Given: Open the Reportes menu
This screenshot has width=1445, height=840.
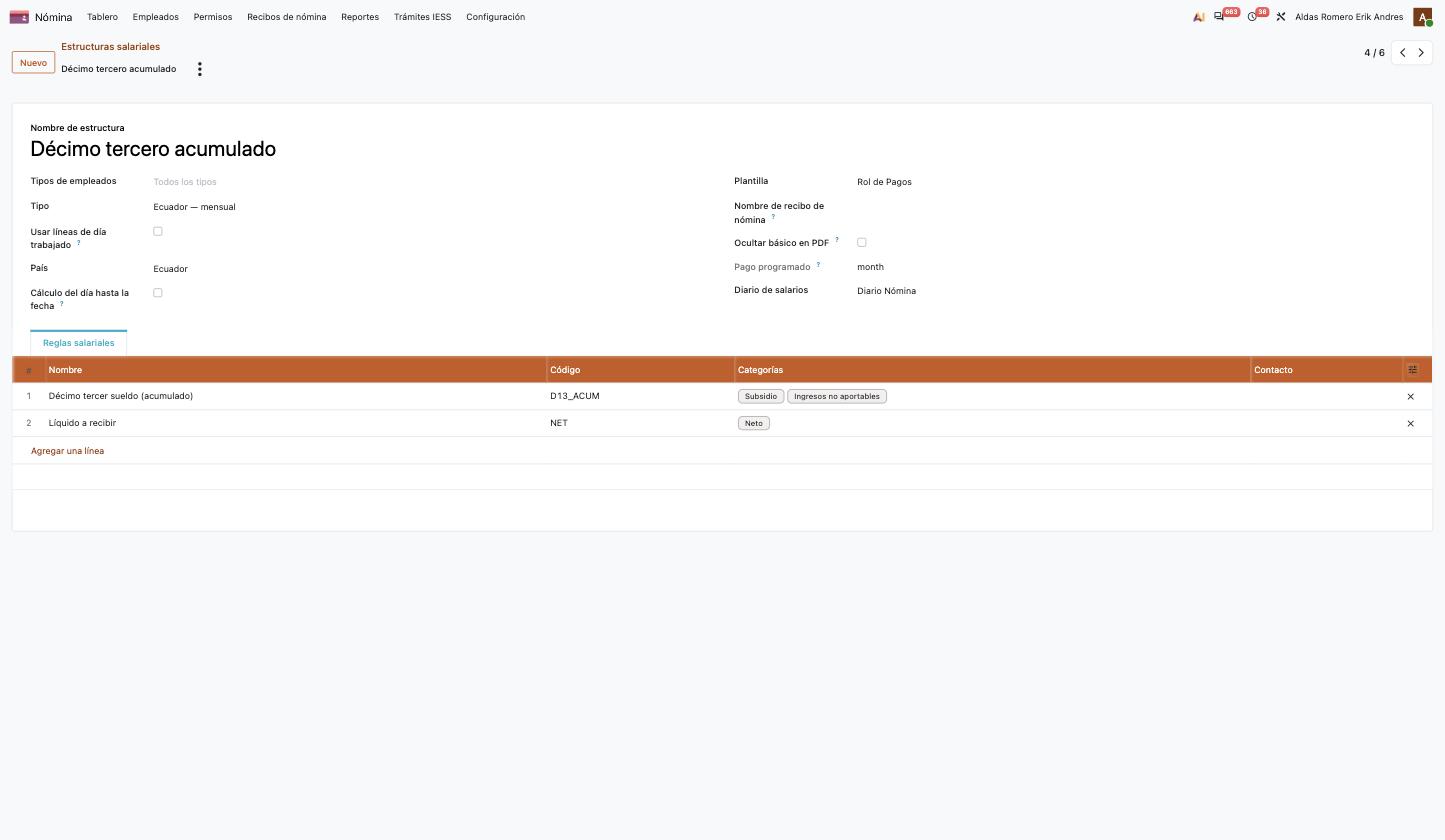Looking at the screenshot, I should pos(360,17).
